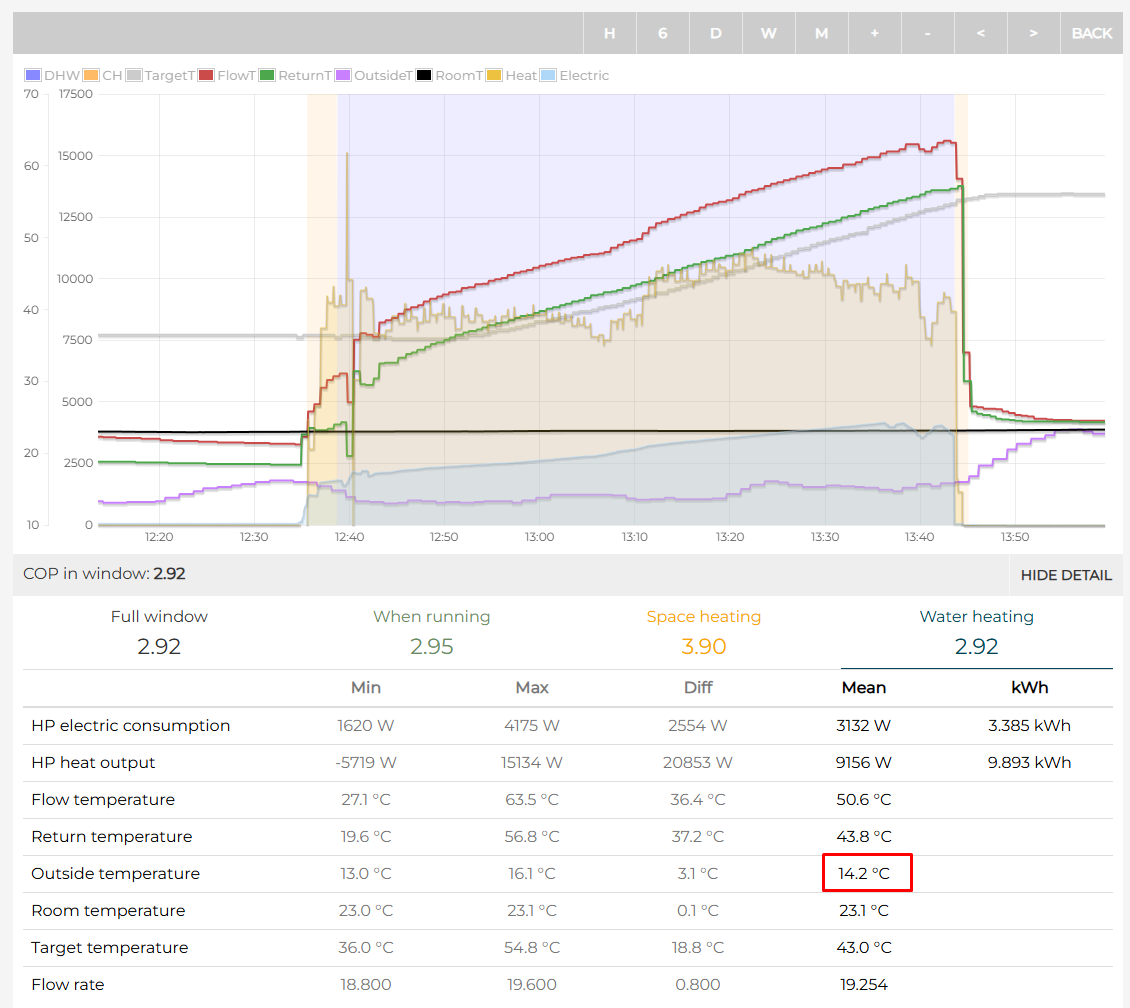
Task: Pan the chart right with the > button
Action: (x=1033, y=33)
